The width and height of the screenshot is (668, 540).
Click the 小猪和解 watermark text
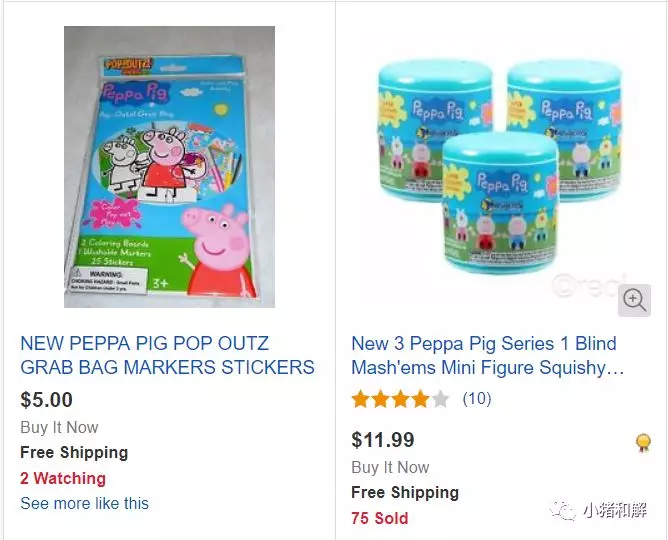tap(616, 512)
